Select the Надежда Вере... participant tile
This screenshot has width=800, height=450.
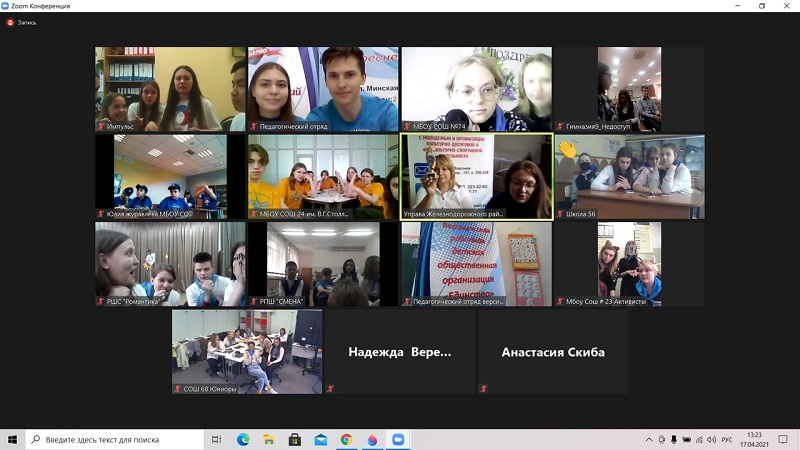399,352
